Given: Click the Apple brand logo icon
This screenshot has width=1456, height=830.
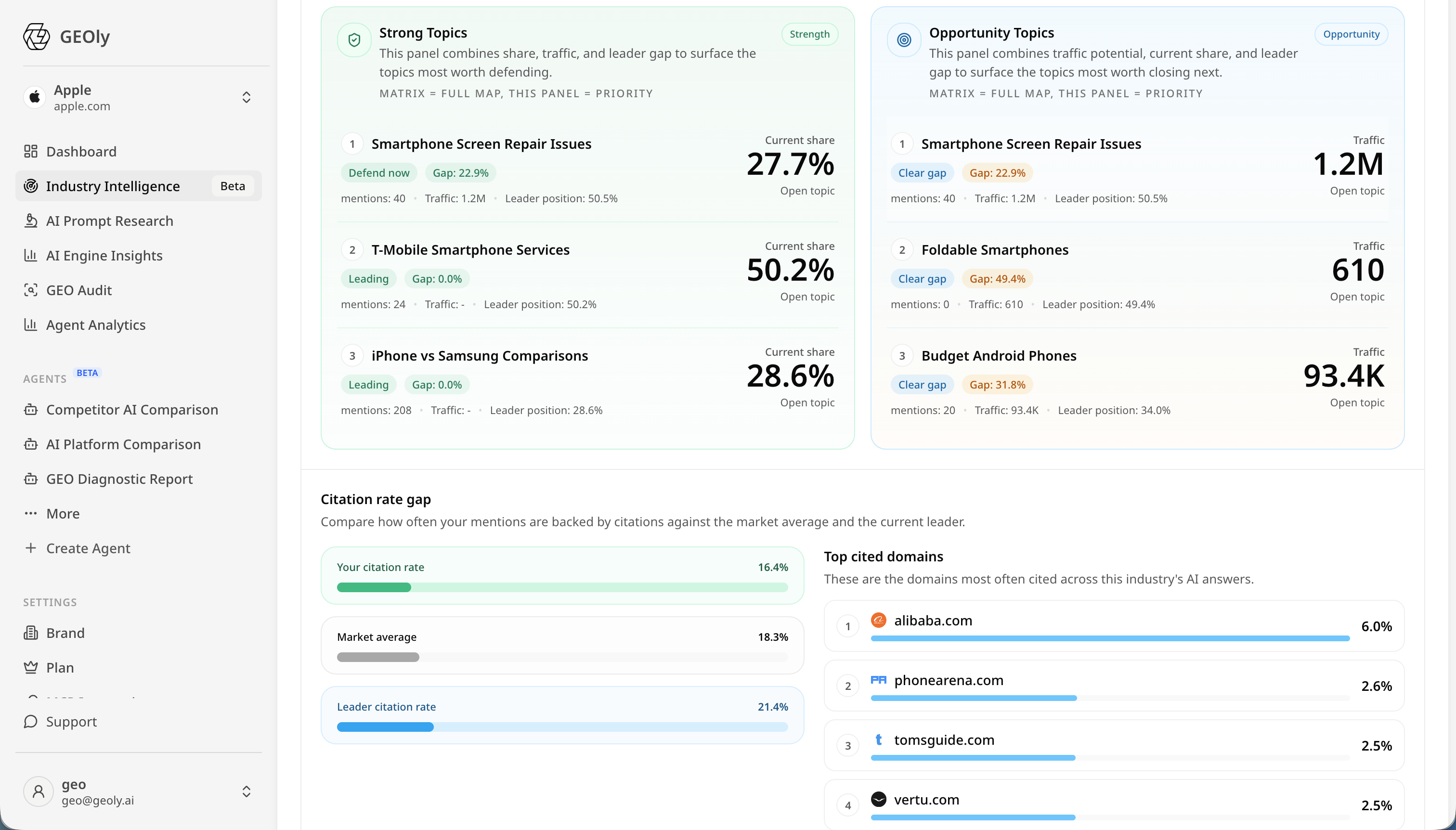Looking at the screenshot, I should (x=35, y=97).
